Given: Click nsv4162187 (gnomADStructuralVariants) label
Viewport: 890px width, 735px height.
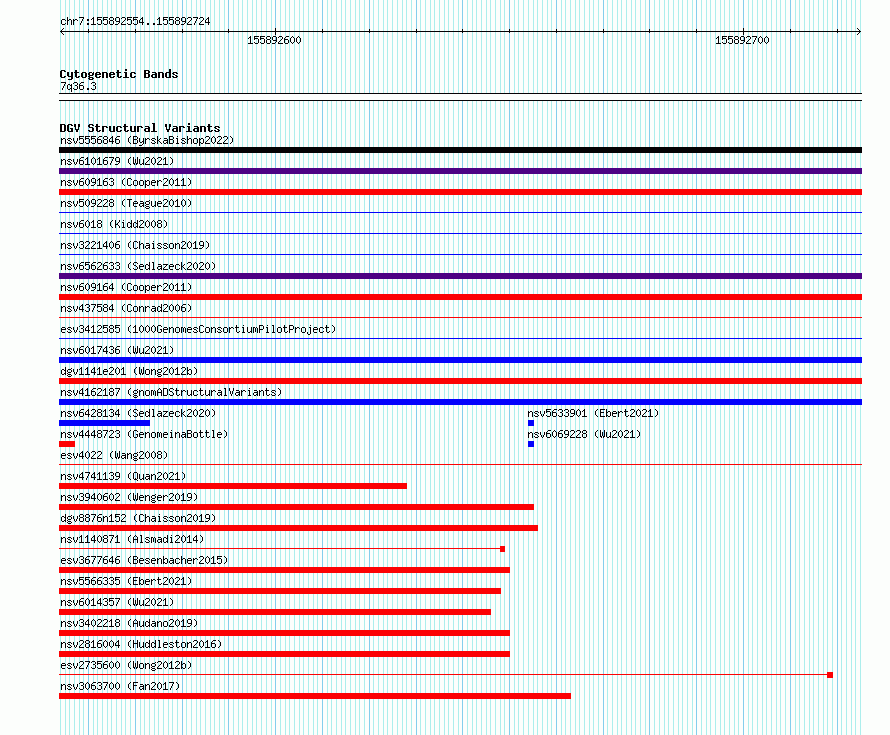Looking at the screenshot, I should point(171,392).
